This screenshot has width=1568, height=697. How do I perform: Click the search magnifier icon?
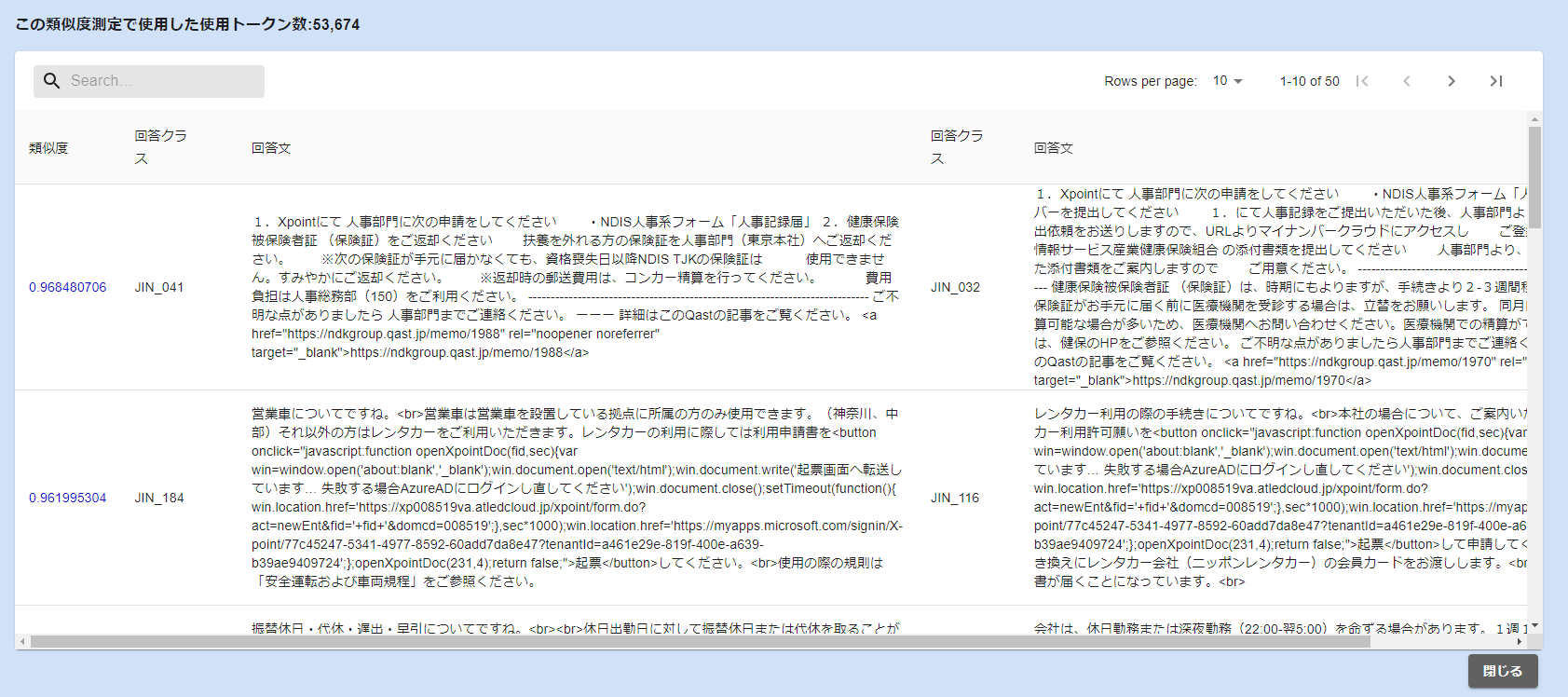pos(52,81)
